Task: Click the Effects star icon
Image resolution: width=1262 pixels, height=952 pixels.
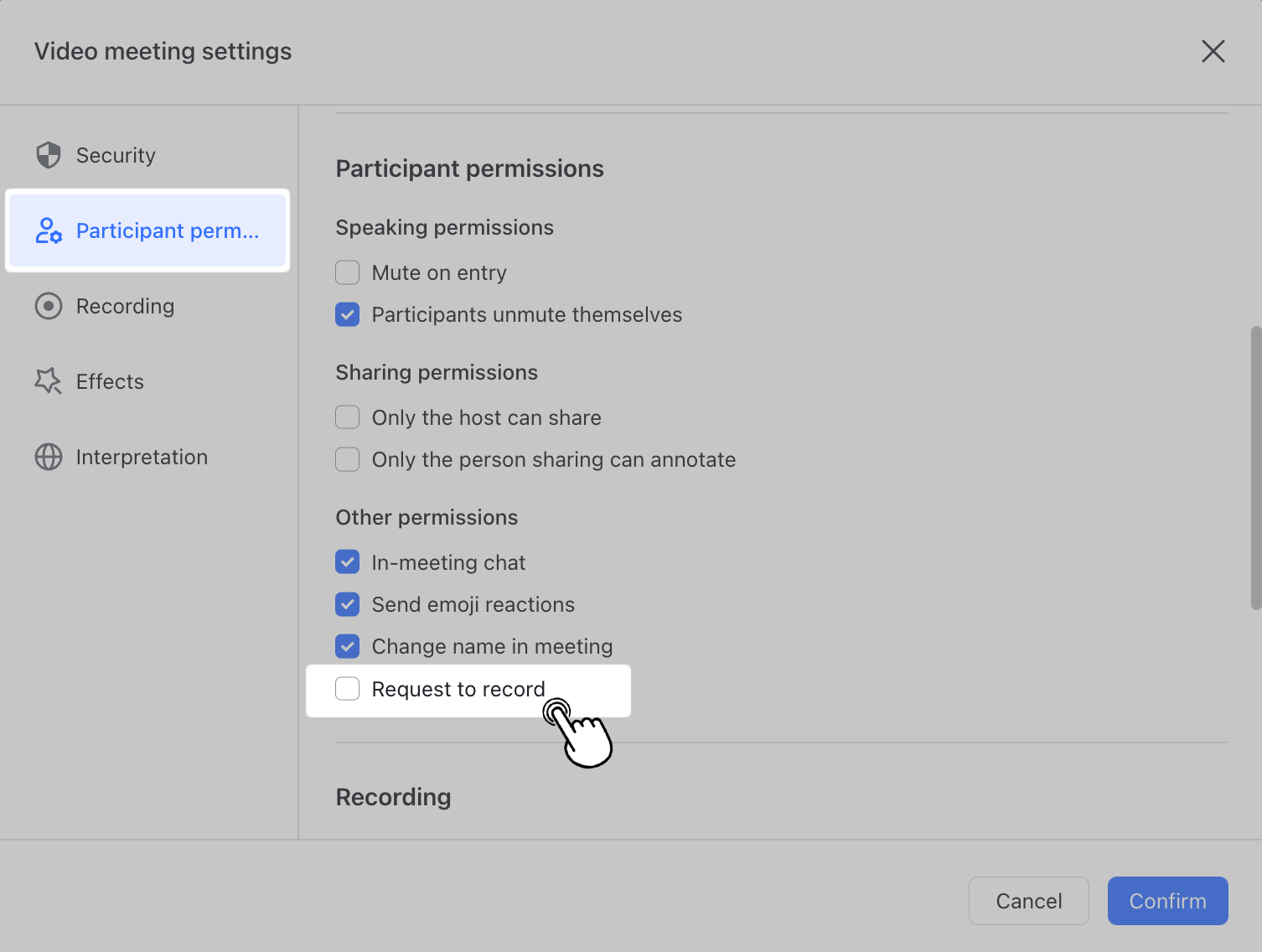Action: coord(49,381)
